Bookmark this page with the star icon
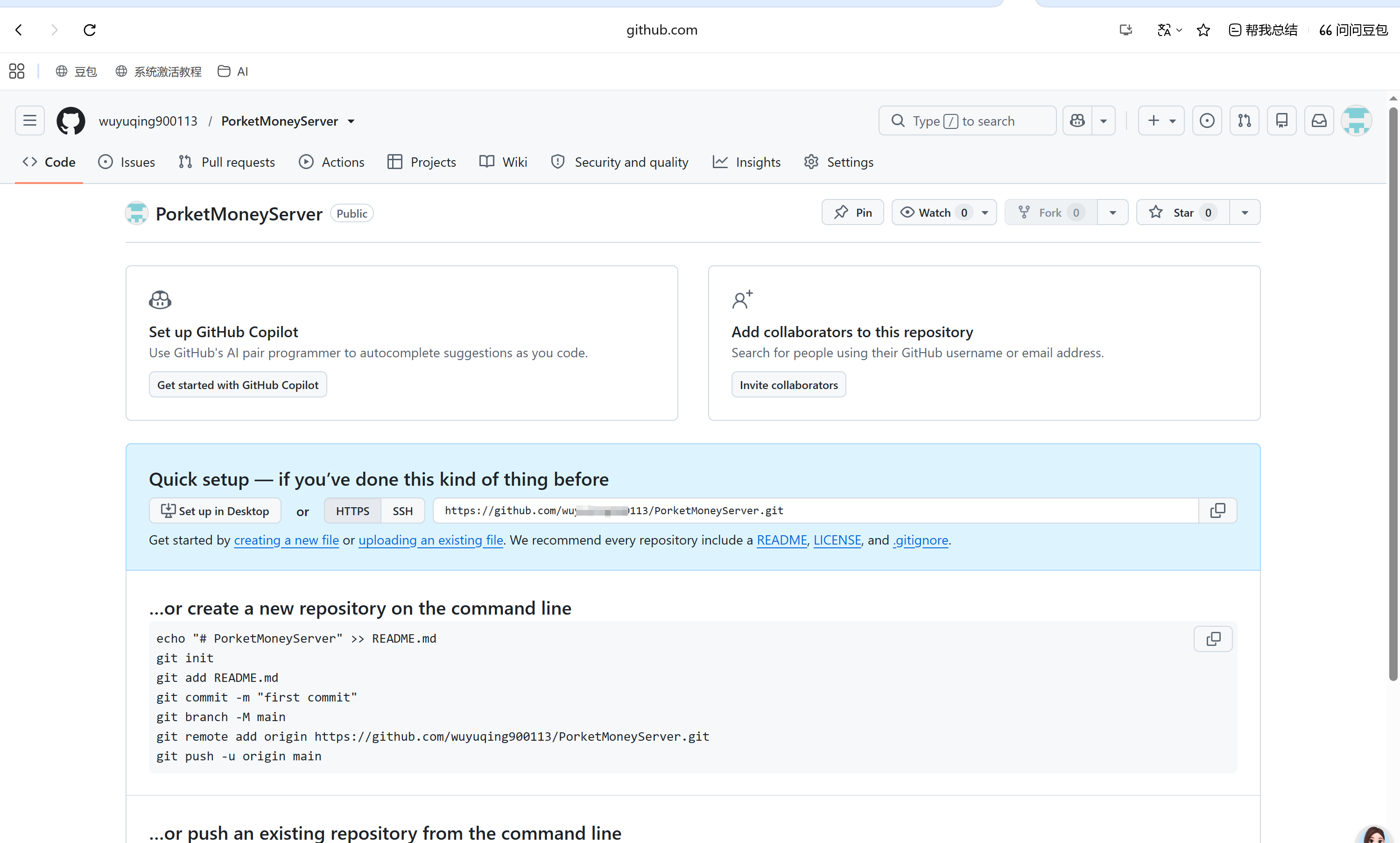This screenshot has height=843, width=1400. [x=1203, y=30]
